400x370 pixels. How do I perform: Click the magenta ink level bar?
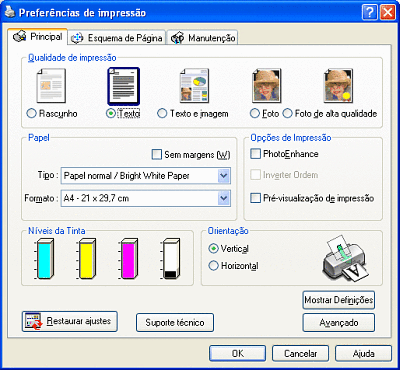[x=128, y=259]
